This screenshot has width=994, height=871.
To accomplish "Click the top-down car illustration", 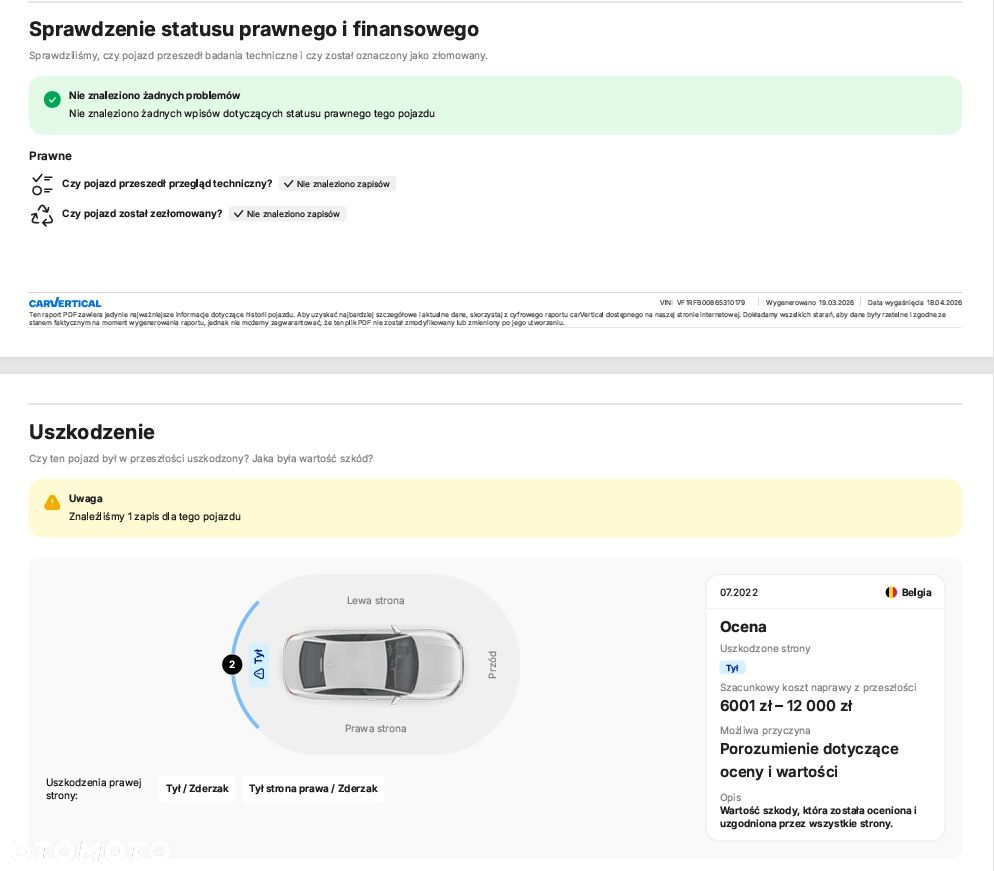I will pyautogui.click(x=373, y=664).
